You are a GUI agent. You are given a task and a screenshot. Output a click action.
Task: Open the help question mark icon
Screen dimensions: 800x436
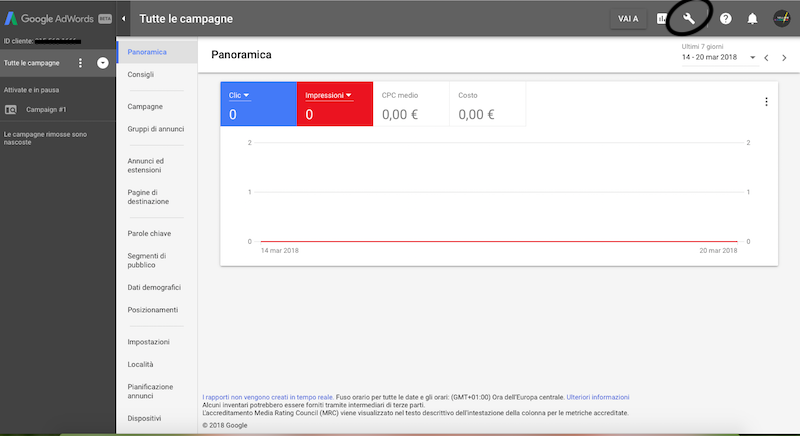[x=726, y=18]
